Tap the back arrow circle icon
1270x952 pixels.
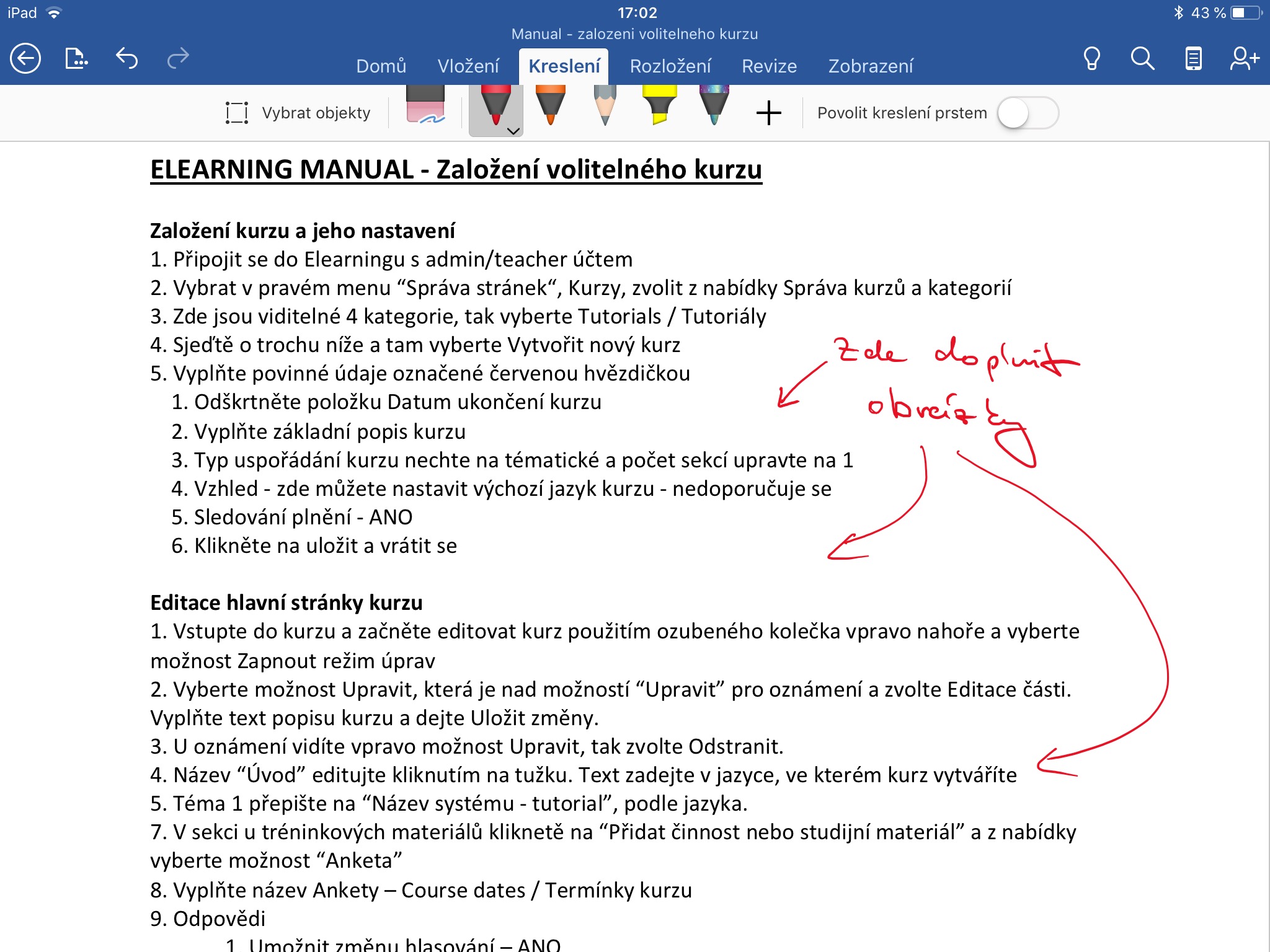pyautogui.click(x=25, y=59)
